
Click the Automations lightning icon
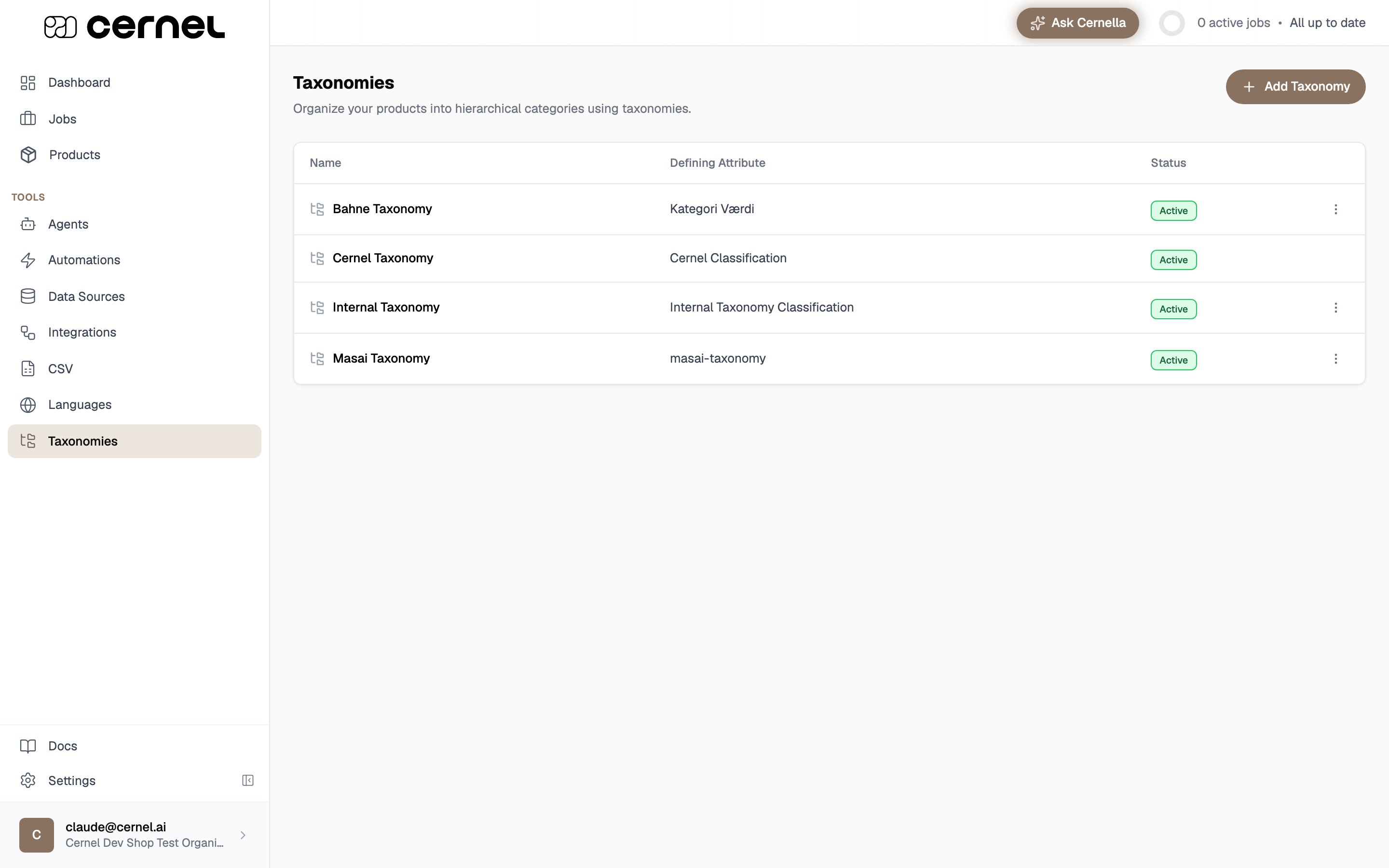tap(28, 260)
